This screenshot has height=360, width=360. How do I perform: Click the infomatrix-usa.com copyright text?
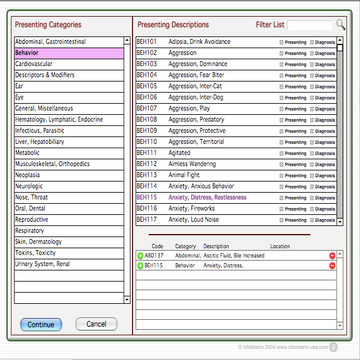[x=283, y=347]
